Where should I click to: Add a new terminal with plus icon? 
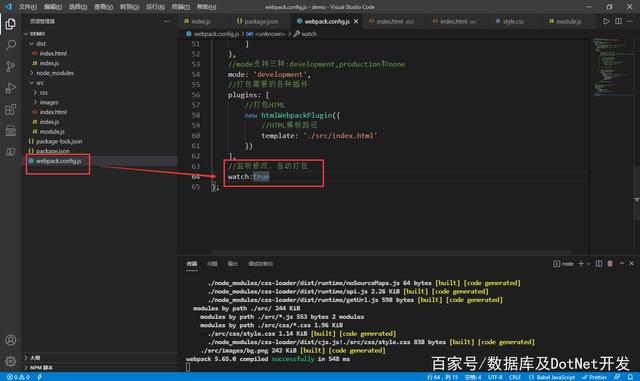point(581,264)
